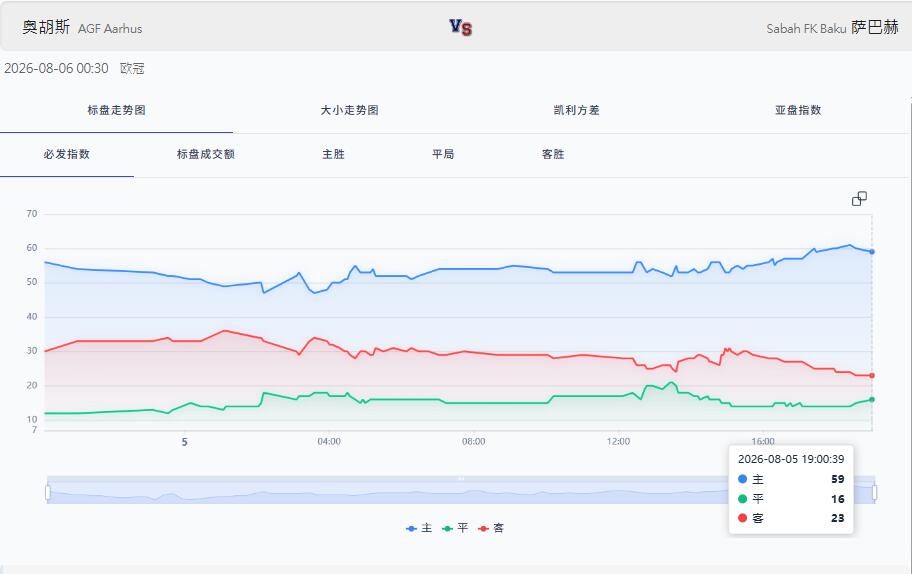Viewport: 912px width, 574px height.
Task: Switch to the 大小走势图 tab
Action: [349, 110]
